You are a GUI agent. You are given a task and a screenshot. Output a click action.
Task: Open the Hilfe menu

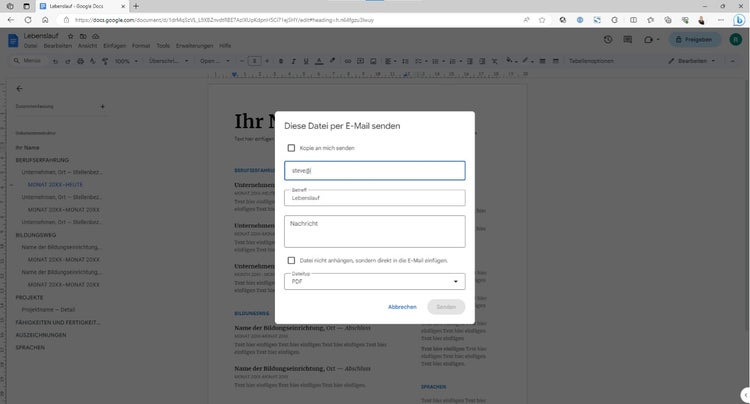225,46
